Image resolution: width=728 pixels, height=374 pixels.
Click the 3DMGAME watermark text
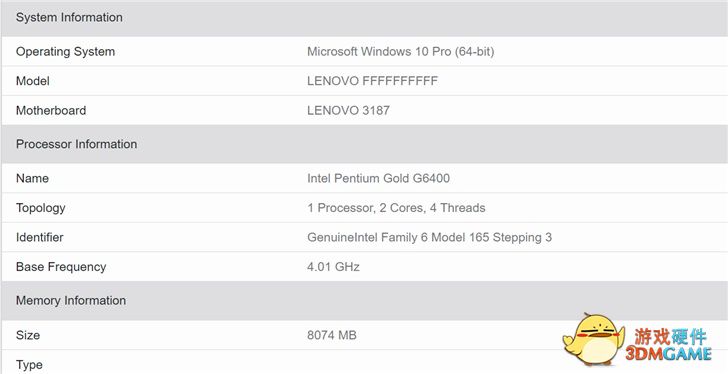click(668, 354)
